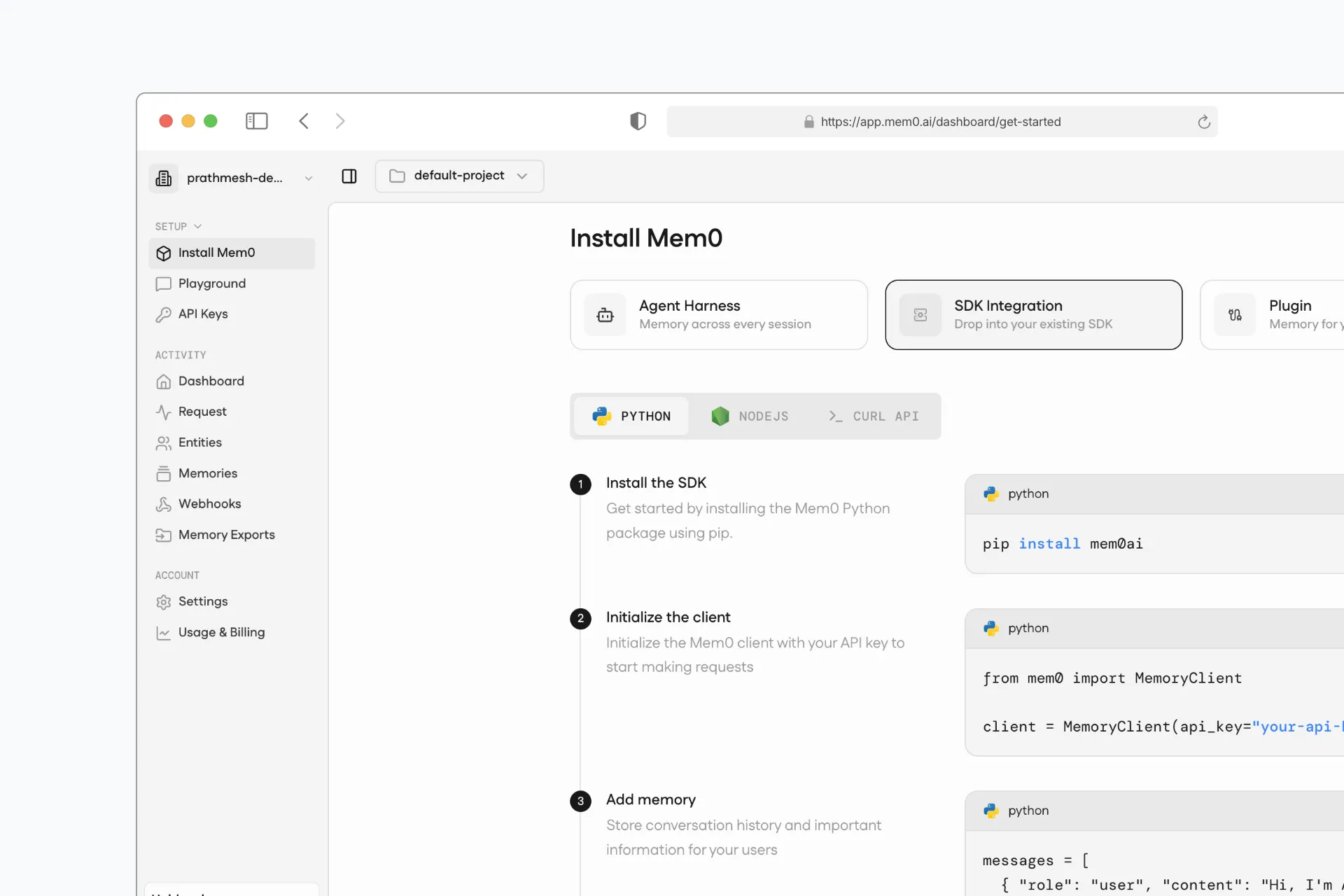Open Install Mem0 in the sidebar

pos(232,253)
